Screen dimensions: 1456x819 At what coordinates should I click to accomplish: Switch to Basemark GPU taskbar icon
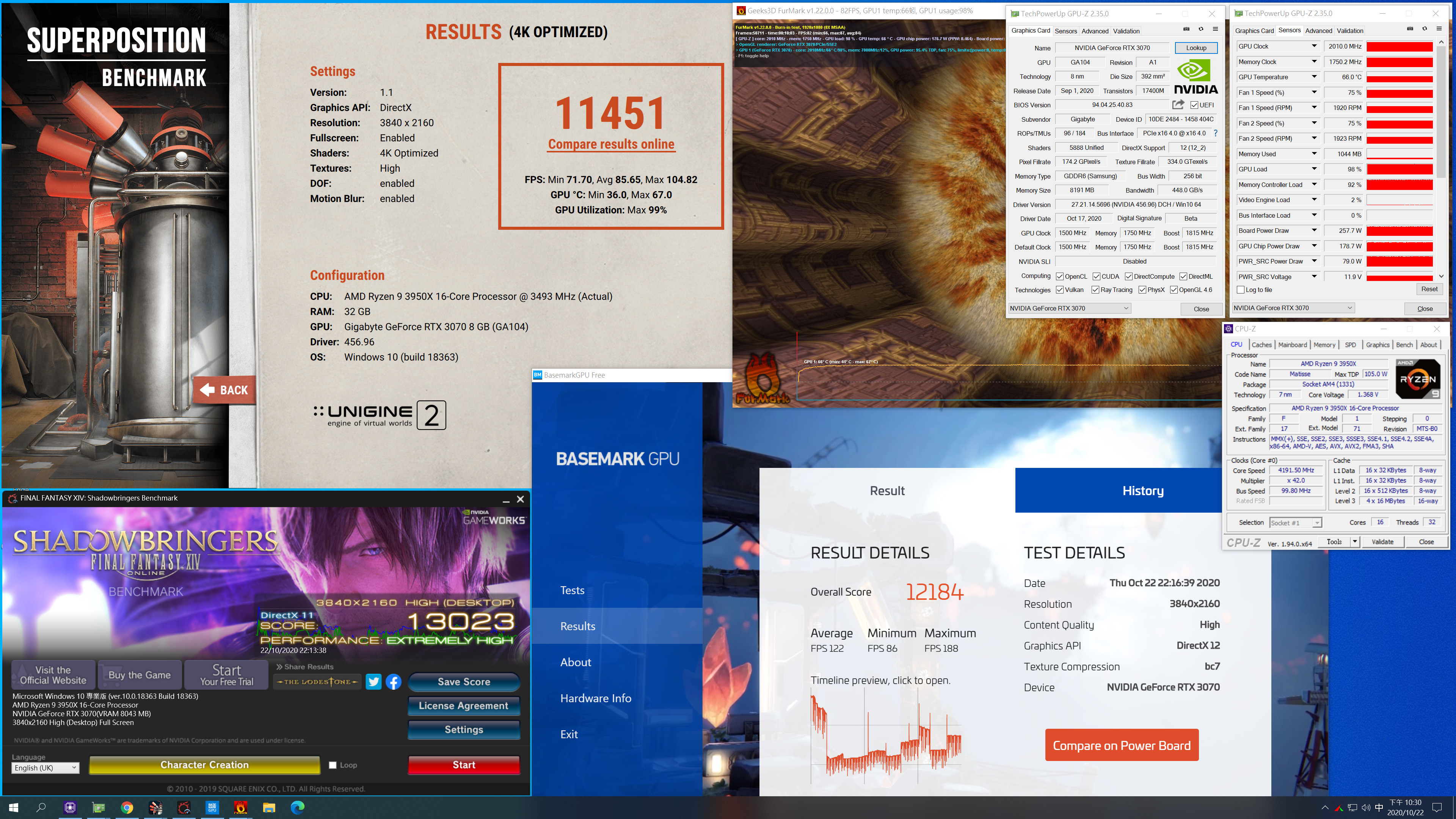click(x=212, y=807)
